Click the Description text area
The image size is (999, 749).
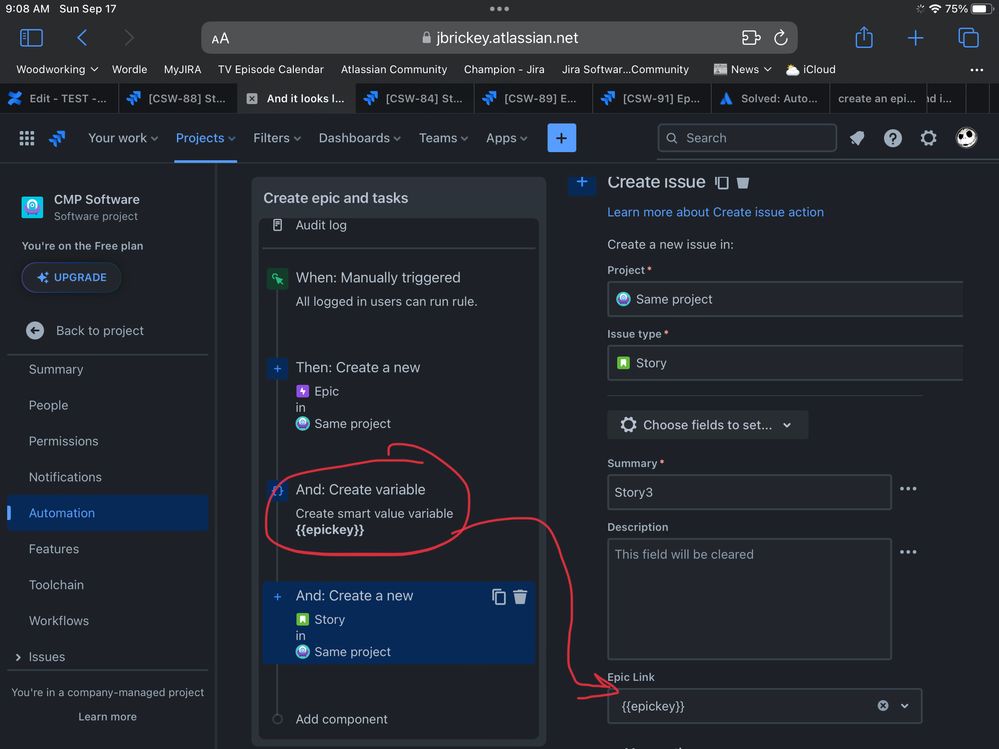749,599
